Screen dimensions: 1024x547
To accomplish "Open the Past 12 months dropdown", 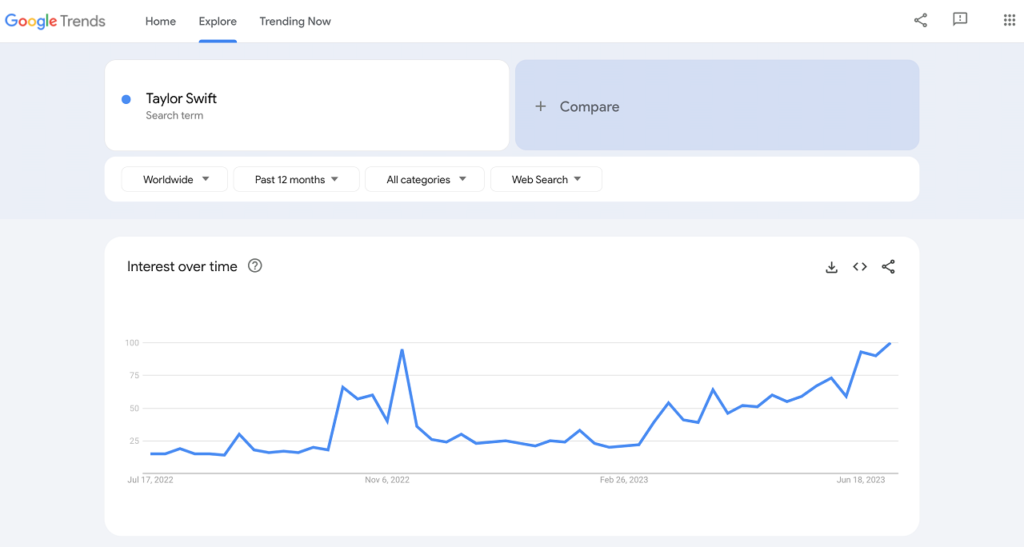I will pos(296,180).
